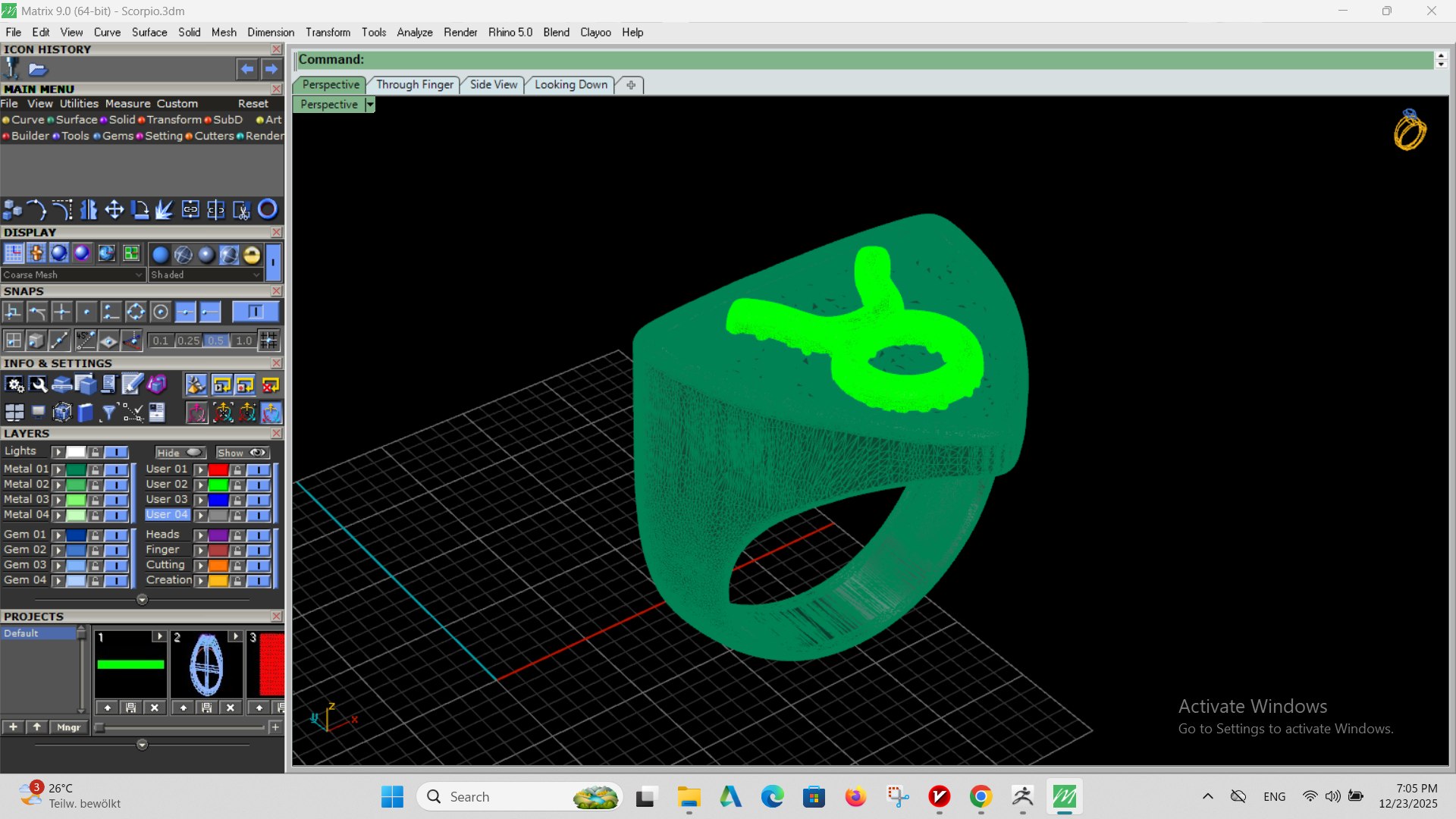Click the gold metal render sphere icon

(x=252, y=255)
